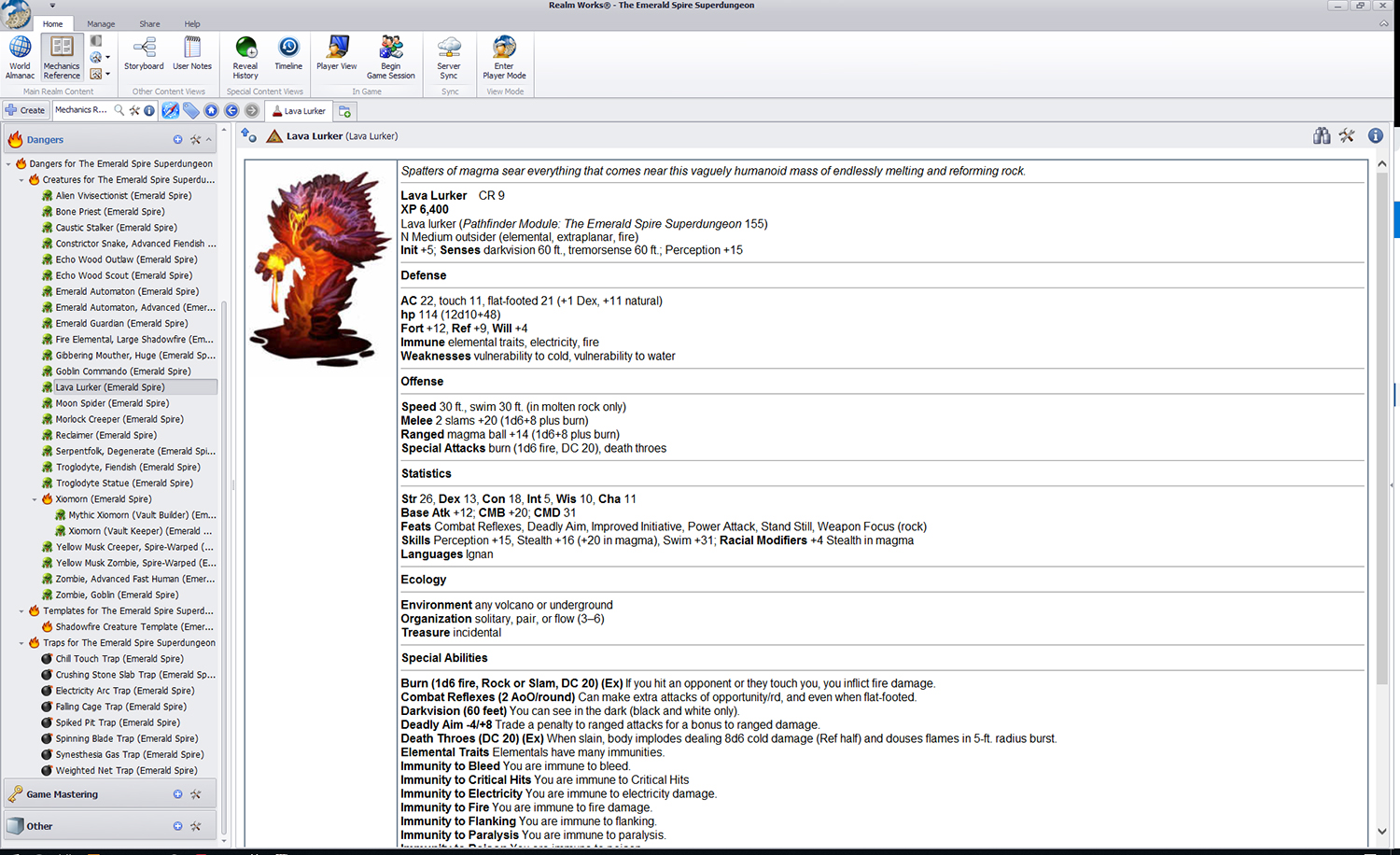The image size is (1400, 855).
Task: Select Moon Spider (Emerald Spire)
Action: 112,403
